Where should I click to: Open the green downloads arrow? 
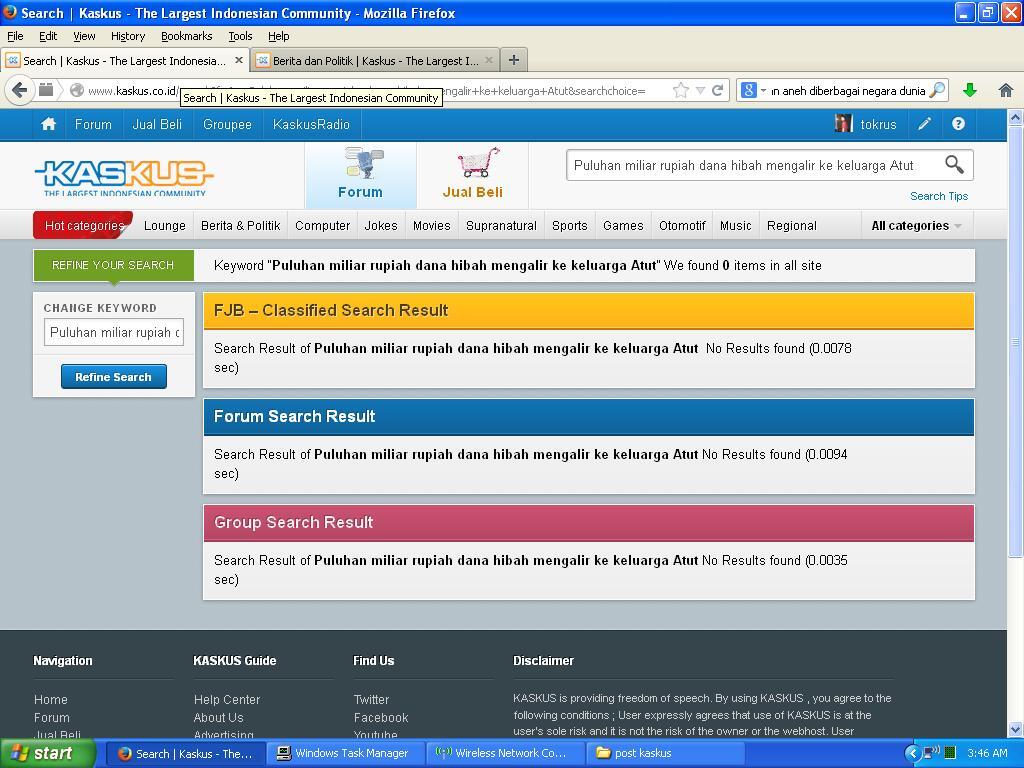pos(970,90)
